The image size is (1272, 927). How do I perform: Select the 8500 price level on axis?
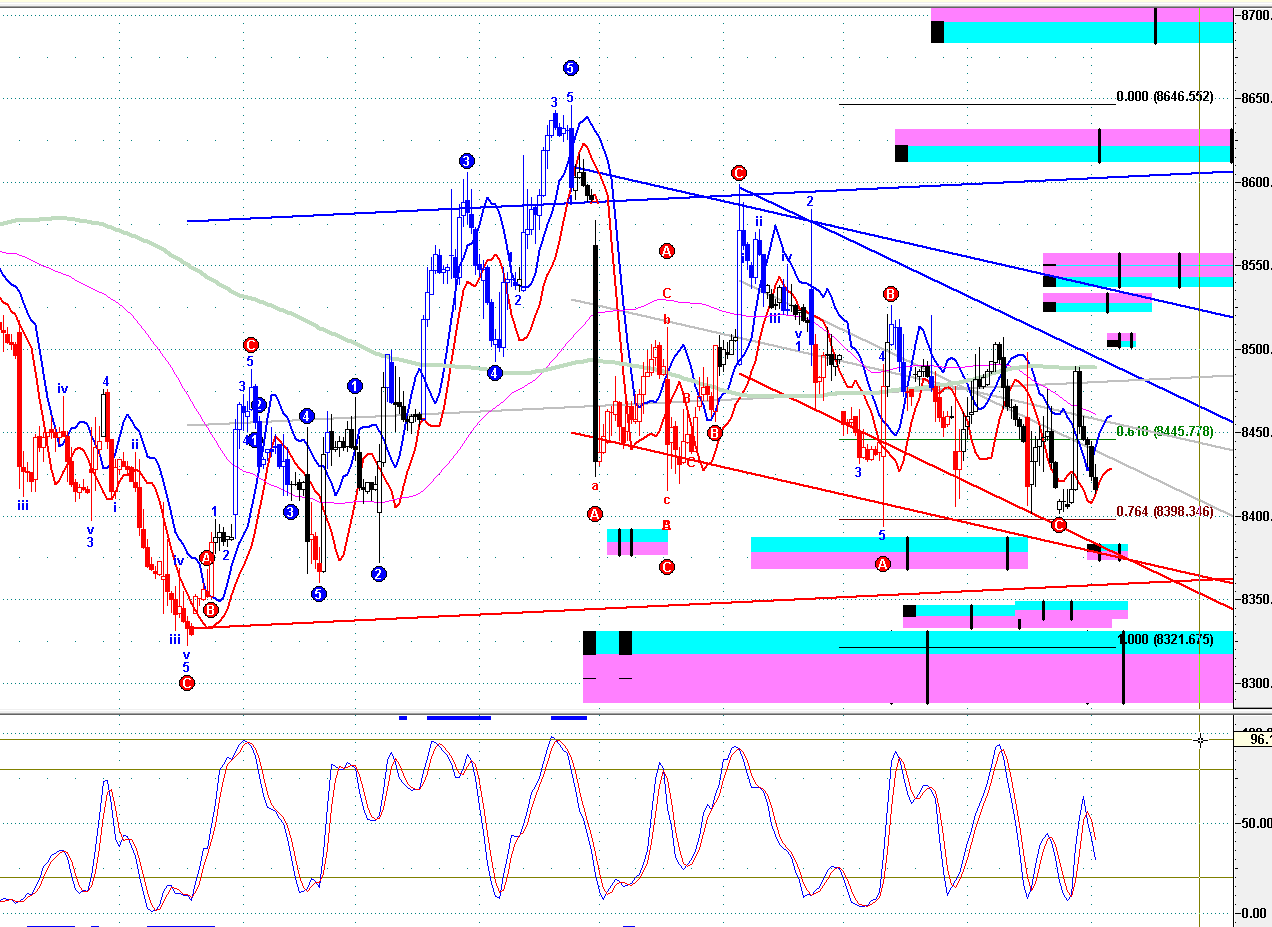tap(1256, 349)
